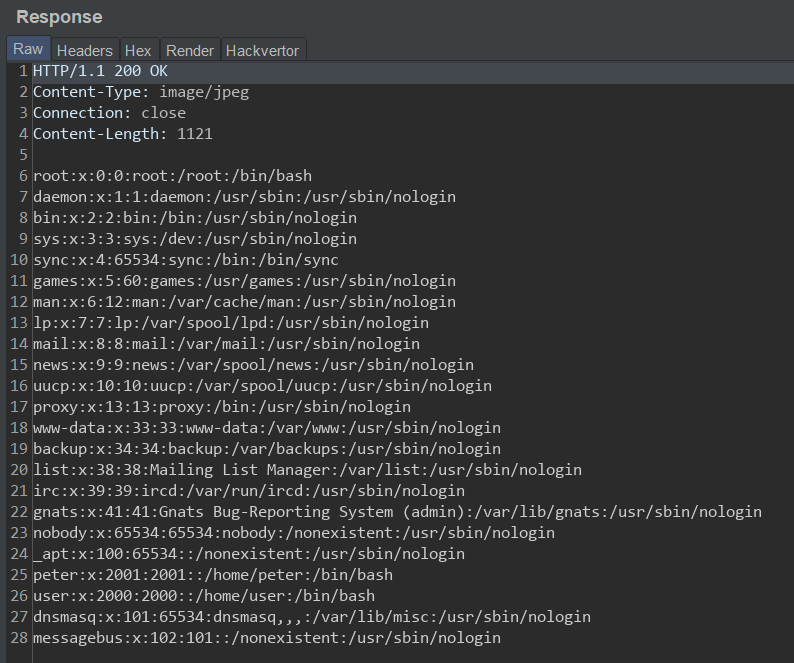Click the nobody:x:65534 passwd entry
This screenshot has height=663, width=794.
[x=294, y=533]
